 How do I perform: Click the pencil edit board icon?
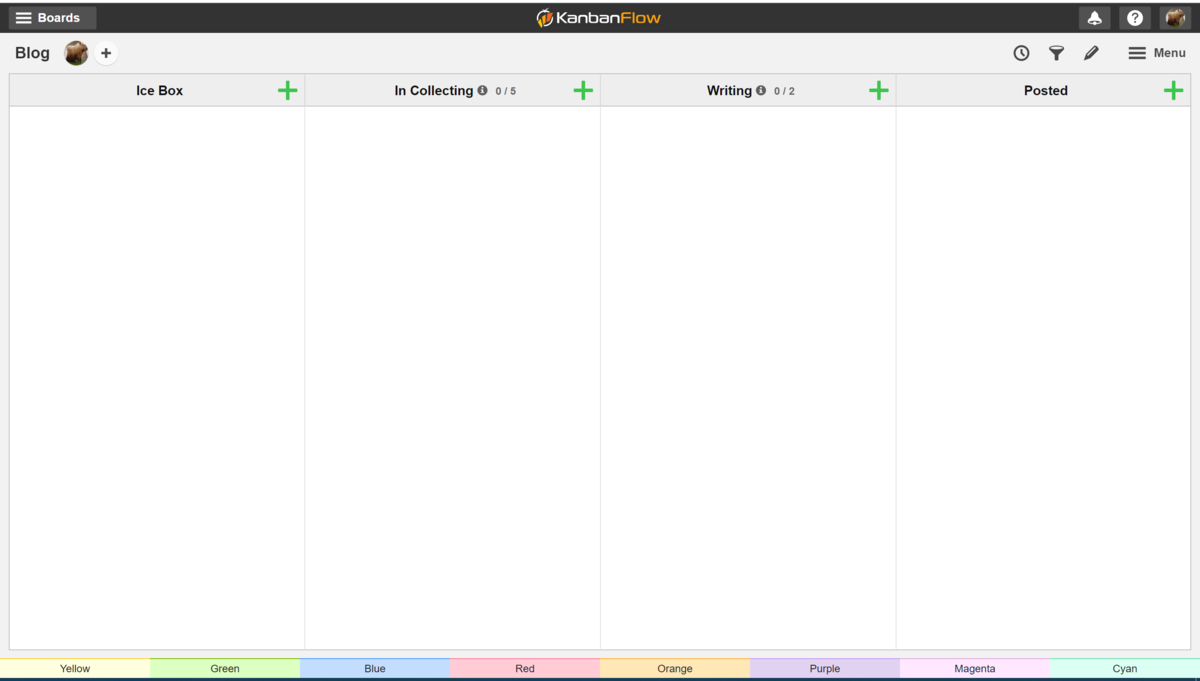click(1091, 53)
